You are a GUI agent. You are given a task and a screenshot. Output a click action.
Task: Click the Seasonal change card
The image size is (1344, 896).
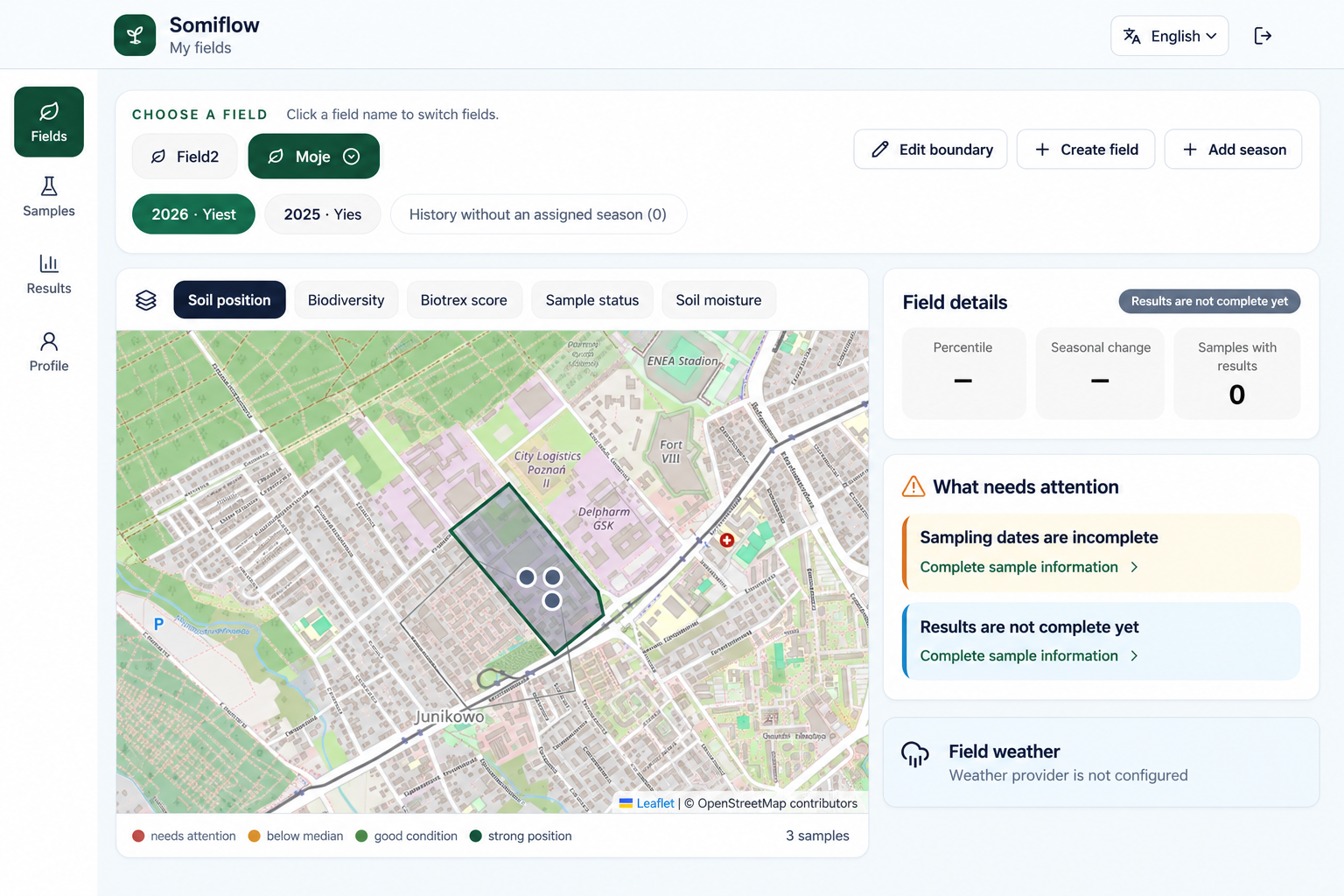1101,374
